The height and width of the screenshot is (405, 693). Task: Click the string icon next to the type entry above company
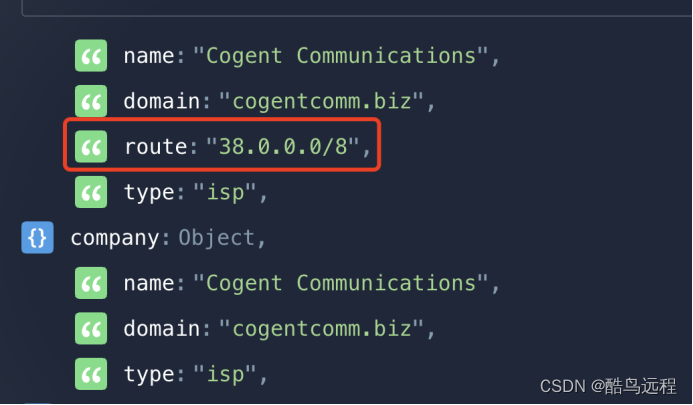[x=91, y=193]
